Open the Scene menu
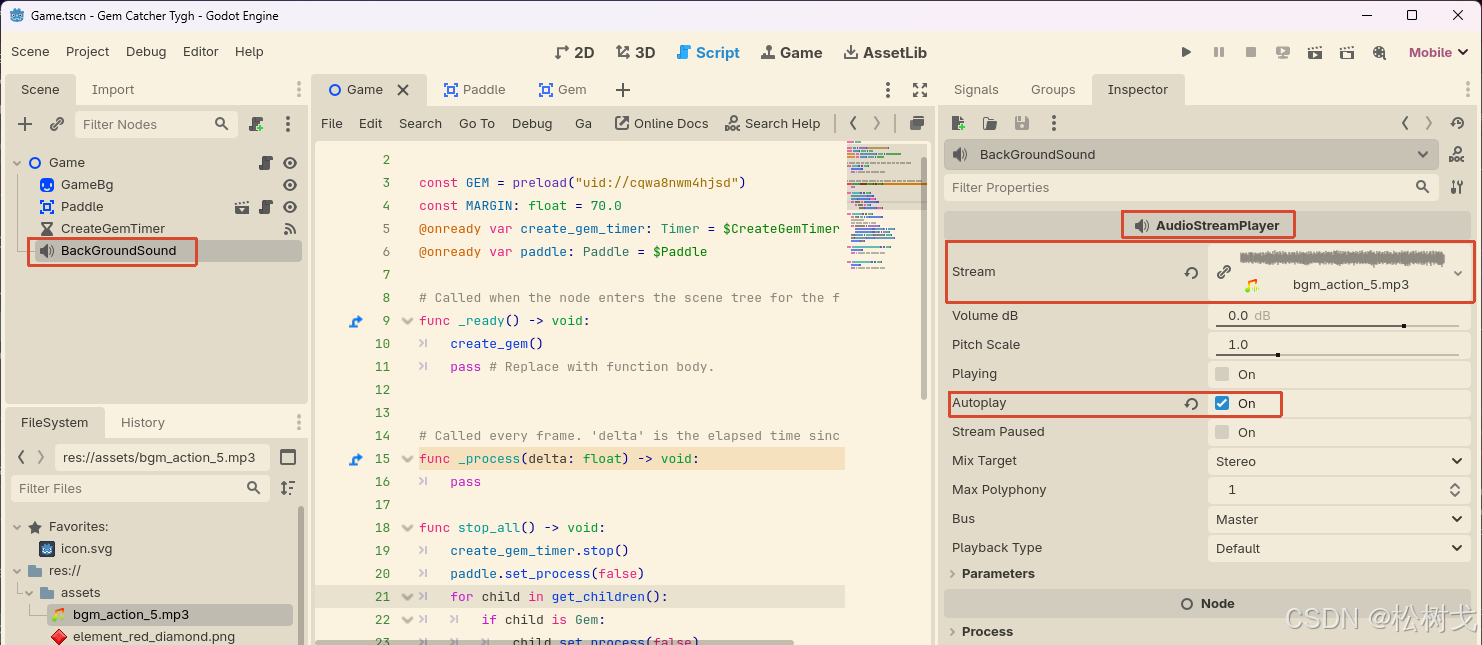 [30, 52]
